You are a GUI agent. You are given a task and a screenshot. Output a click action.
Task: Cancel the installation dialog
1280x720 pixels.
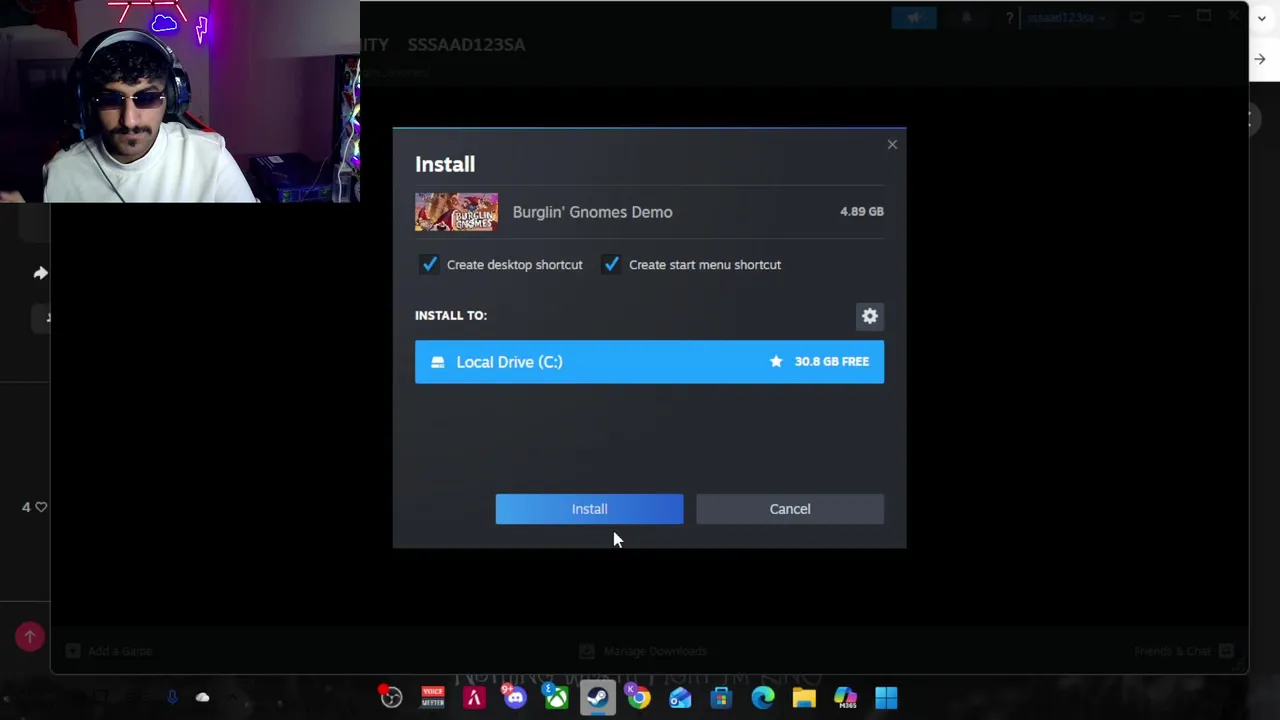pos(790,509)
